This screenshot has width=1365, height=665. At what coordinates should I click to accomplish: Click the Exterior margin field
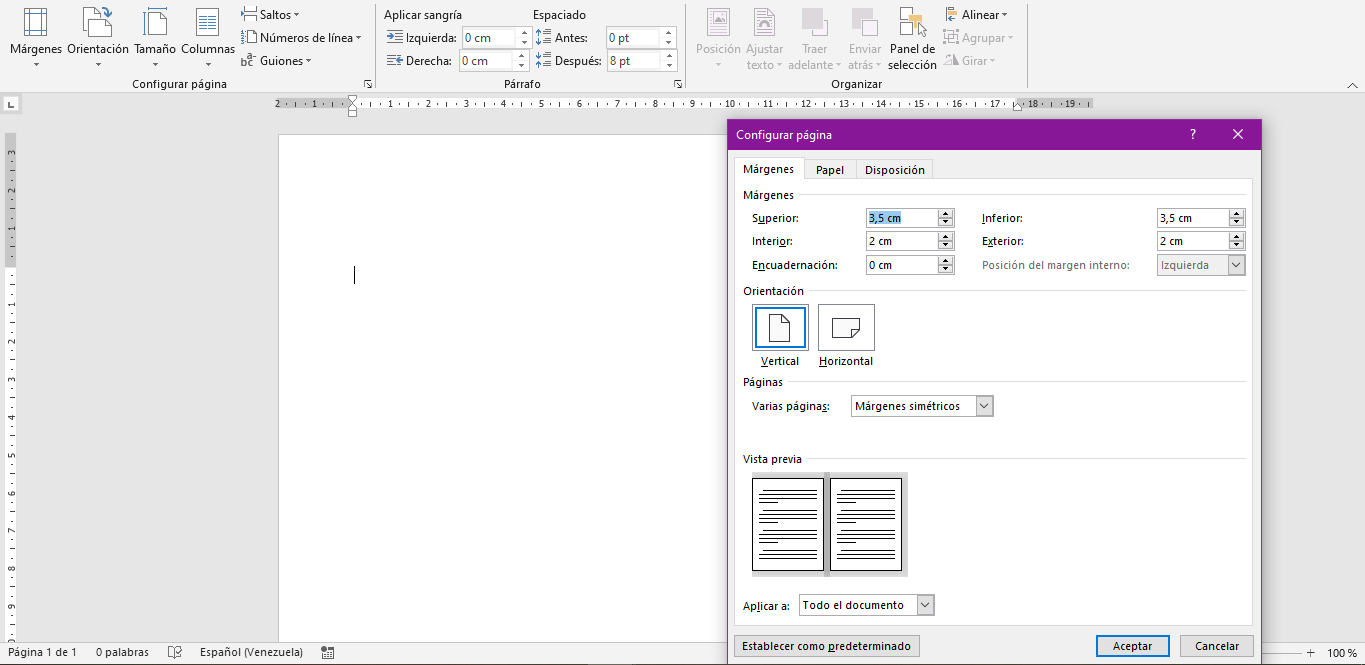tap(1193, 241)
